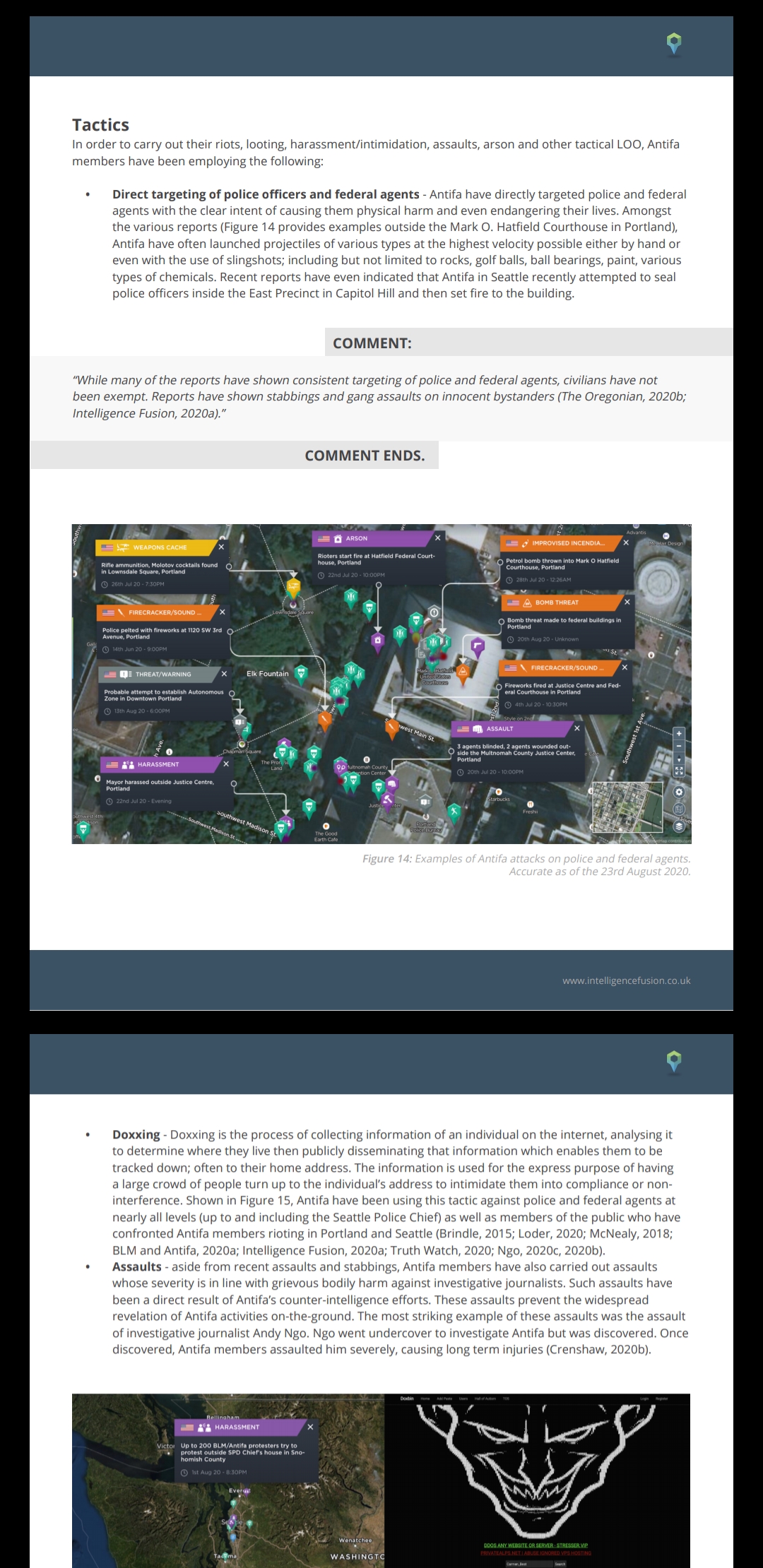Close the Assault map card
This screenshot has height=1568, width=763.
click(577, 728)
